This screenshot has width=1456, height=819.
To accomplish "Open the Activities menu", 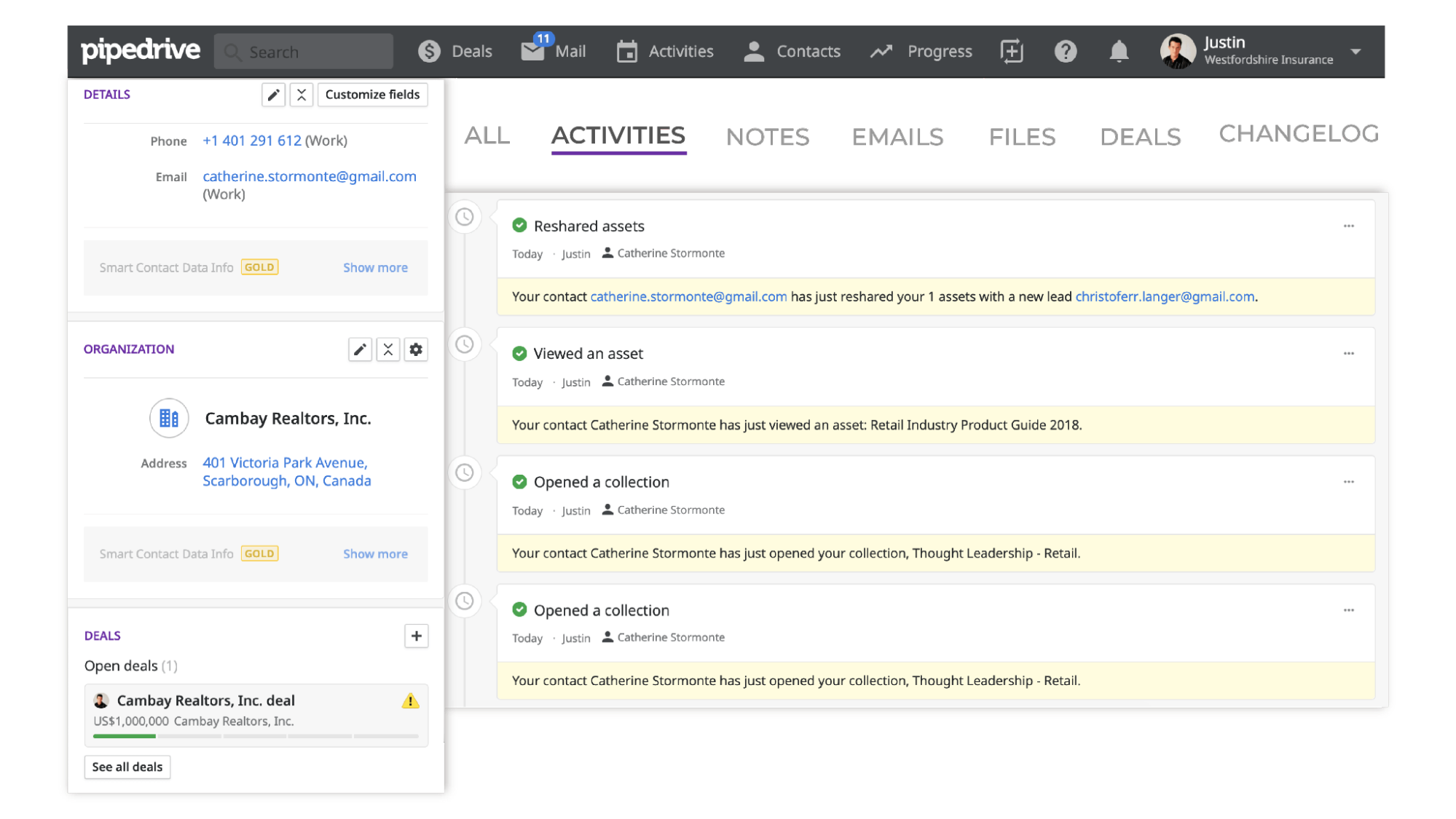I will point(665,52).
